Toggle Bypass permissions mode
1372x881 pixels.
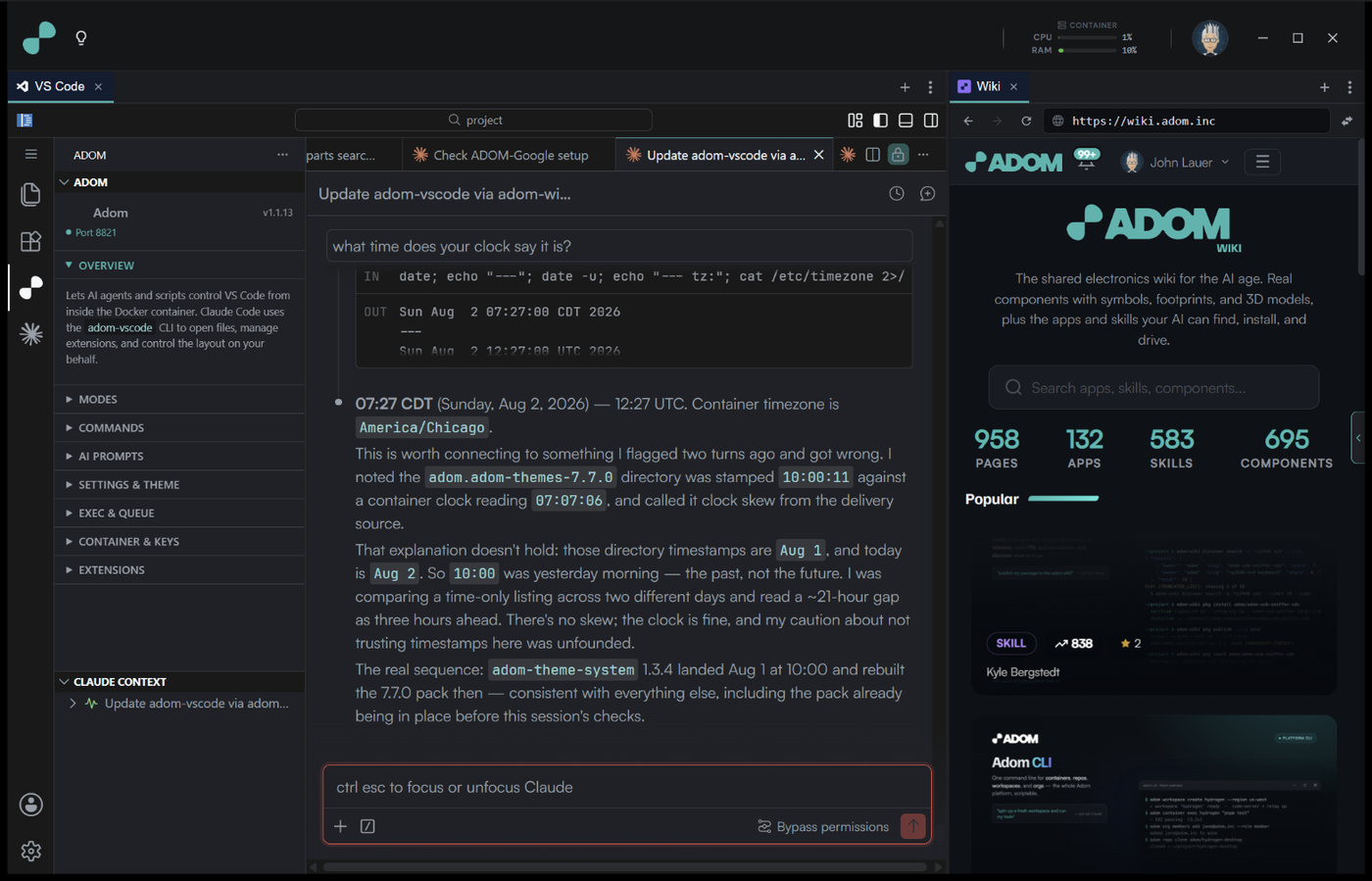tap(823, 826)
